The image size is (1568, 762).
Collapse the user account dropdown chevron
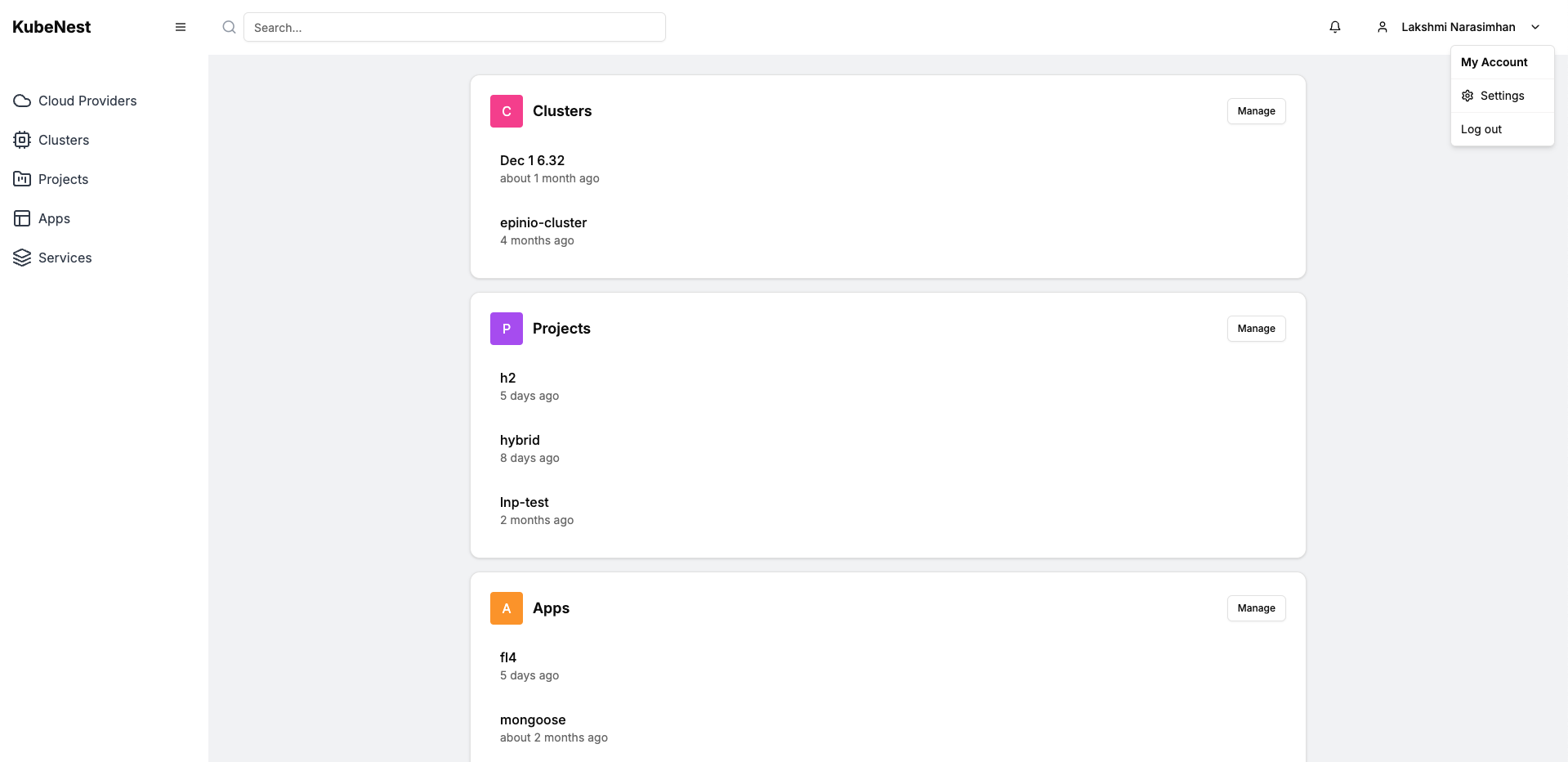1536,27
